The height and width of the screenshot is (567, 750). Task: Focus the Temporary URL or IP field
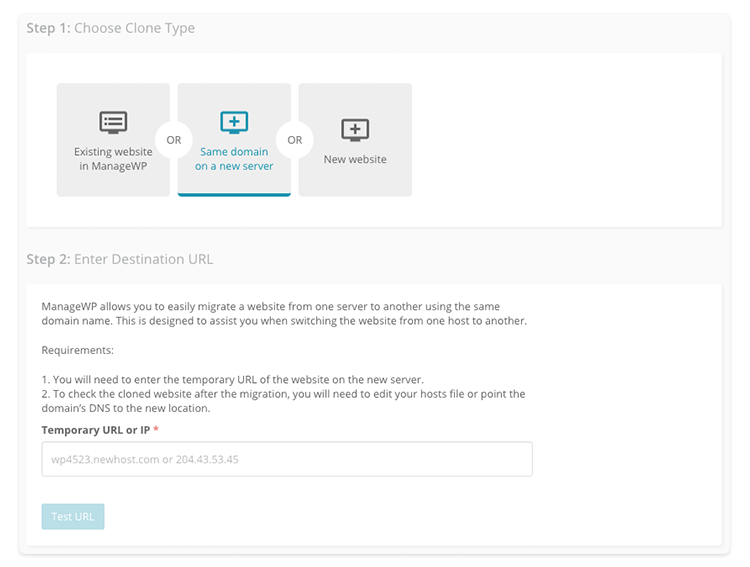pos(287,459)
